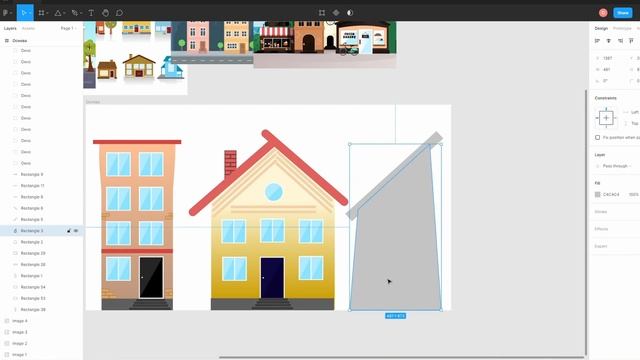Select the Pen tool

[74, 13]
